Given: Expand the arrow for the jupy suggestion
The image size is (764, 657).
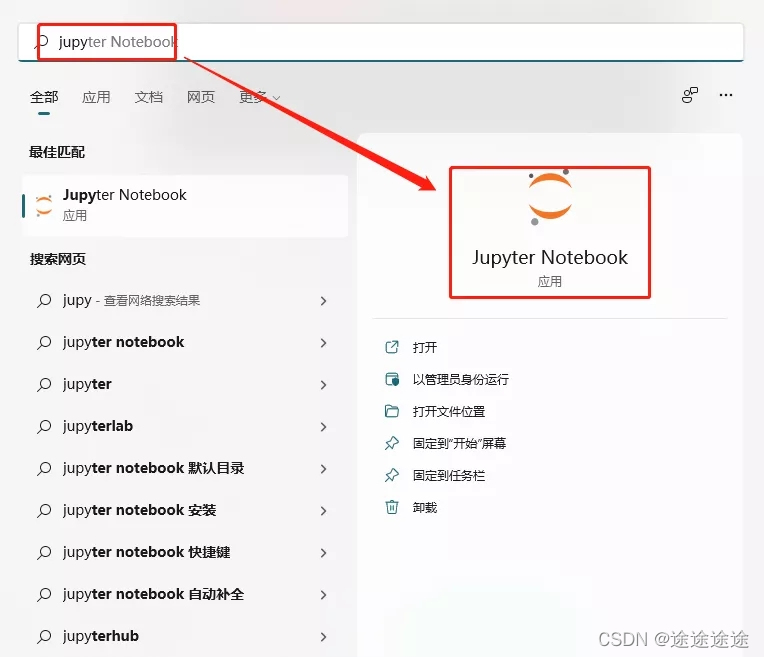Looking at the screenshot, I should click(x=324, y=301).
